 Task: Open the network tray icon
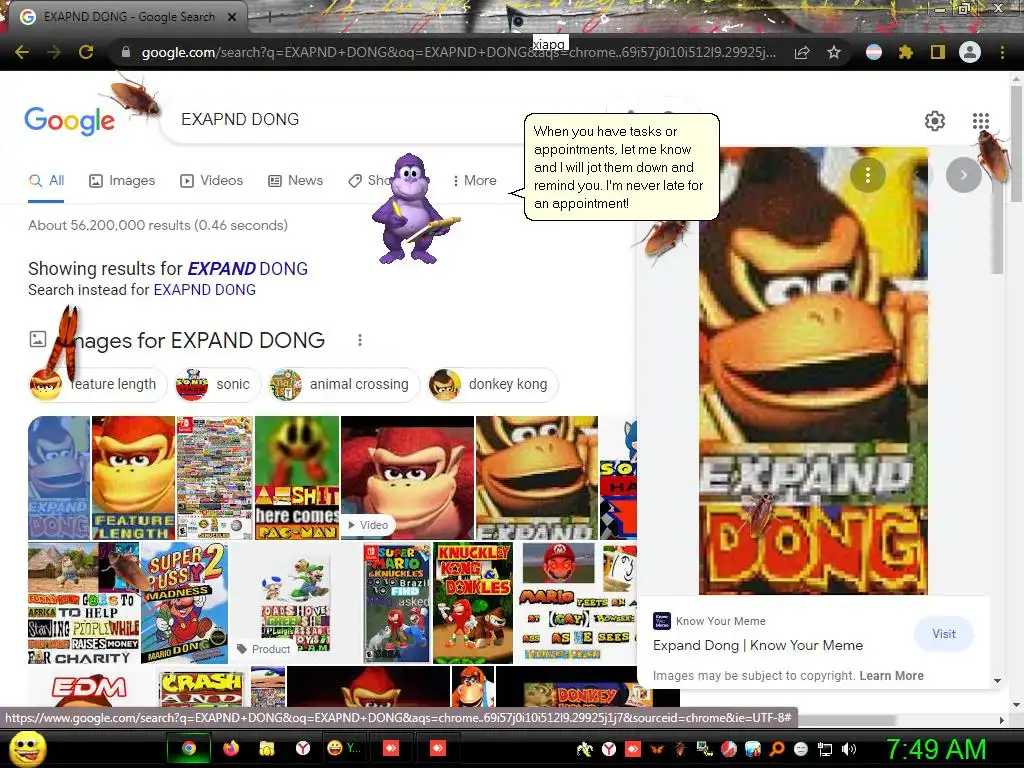(825, 749)
